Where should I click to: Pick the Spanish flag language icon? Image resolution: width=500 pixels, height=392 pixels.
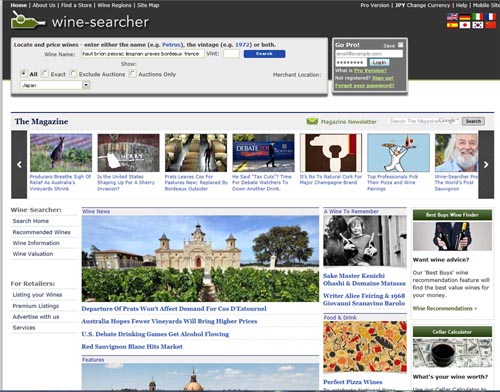coord(452,25)
